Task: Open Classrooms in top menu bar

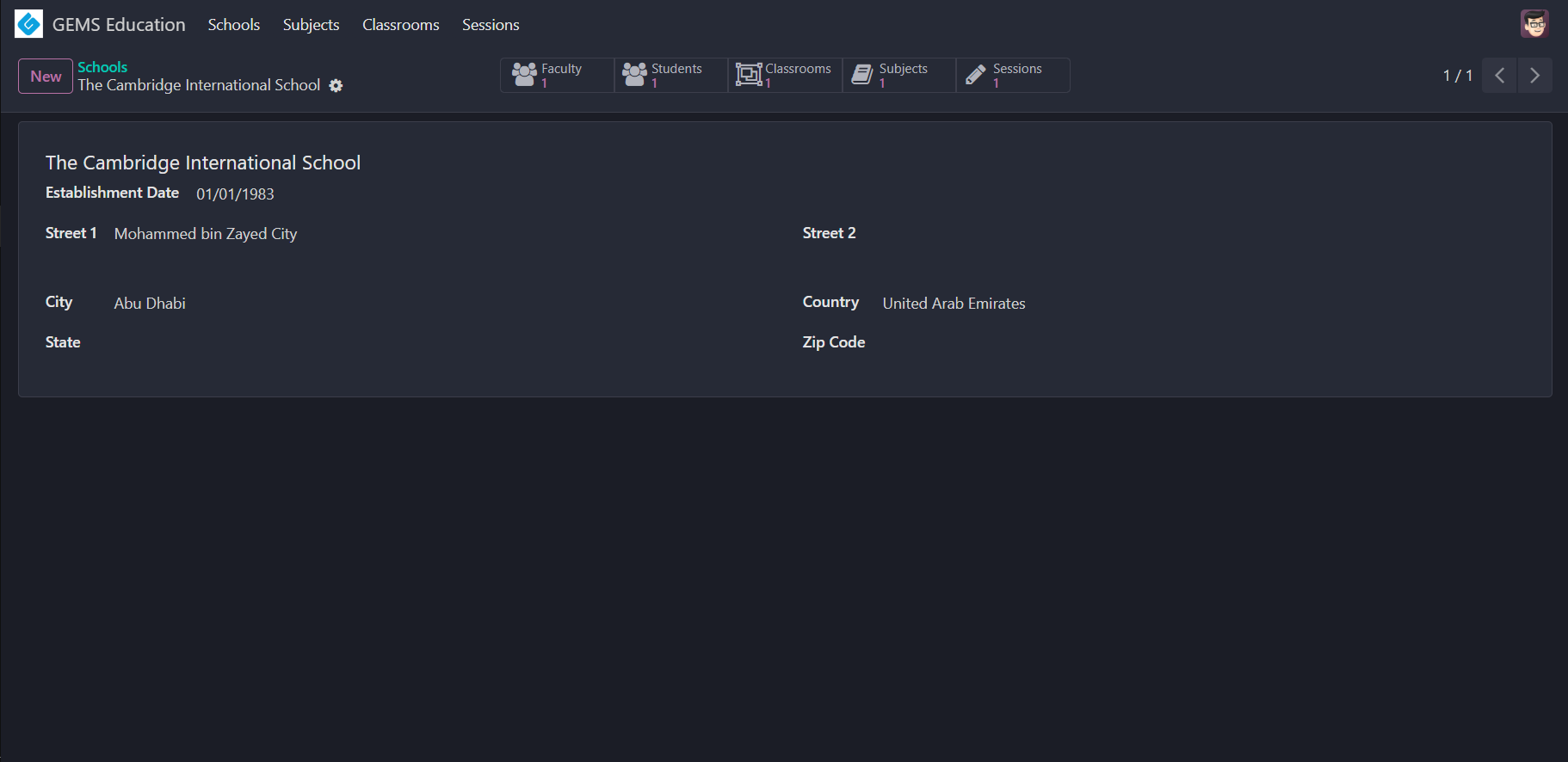Action: [400, 25]
